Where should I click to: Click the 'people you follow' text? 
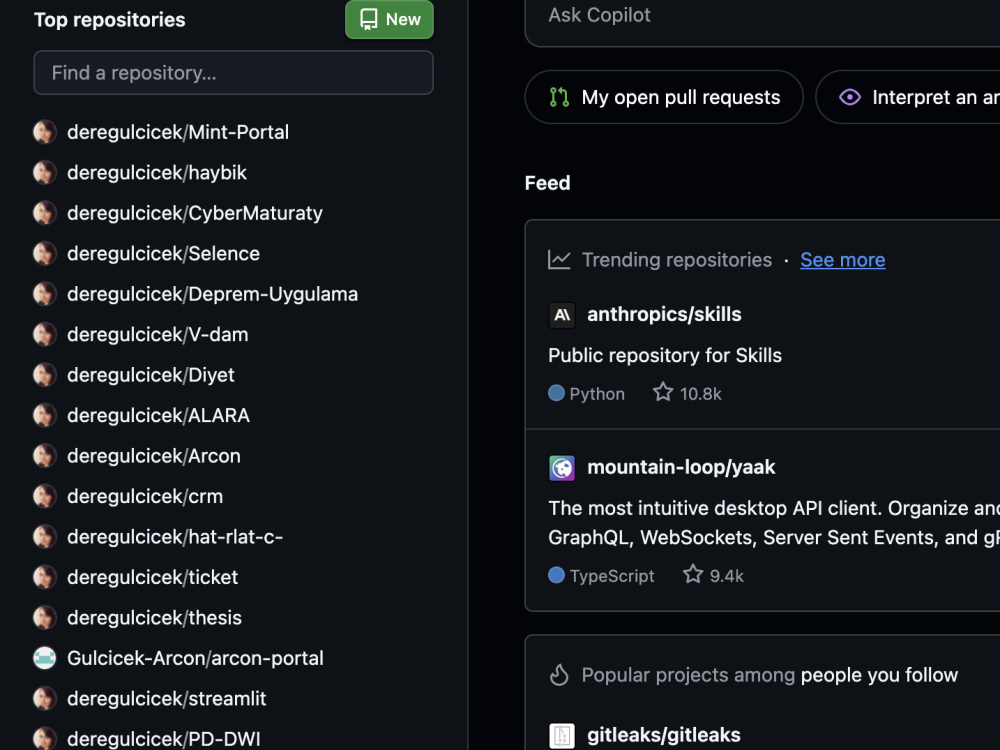coord(879,675)
